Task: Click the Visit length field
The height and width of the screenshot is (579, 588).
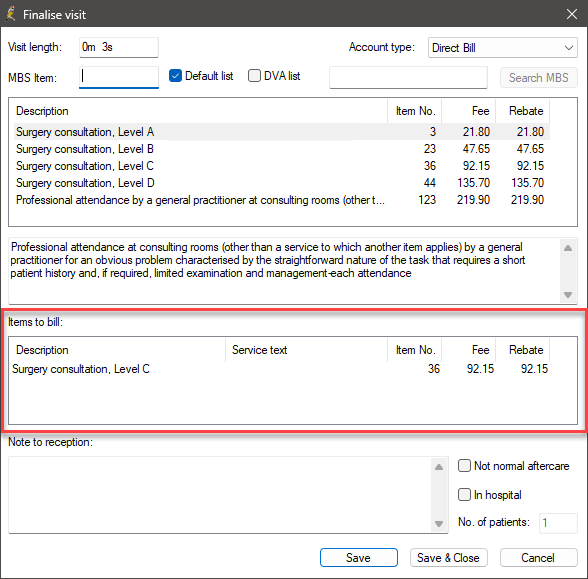Action: click(x=119, y=47)
